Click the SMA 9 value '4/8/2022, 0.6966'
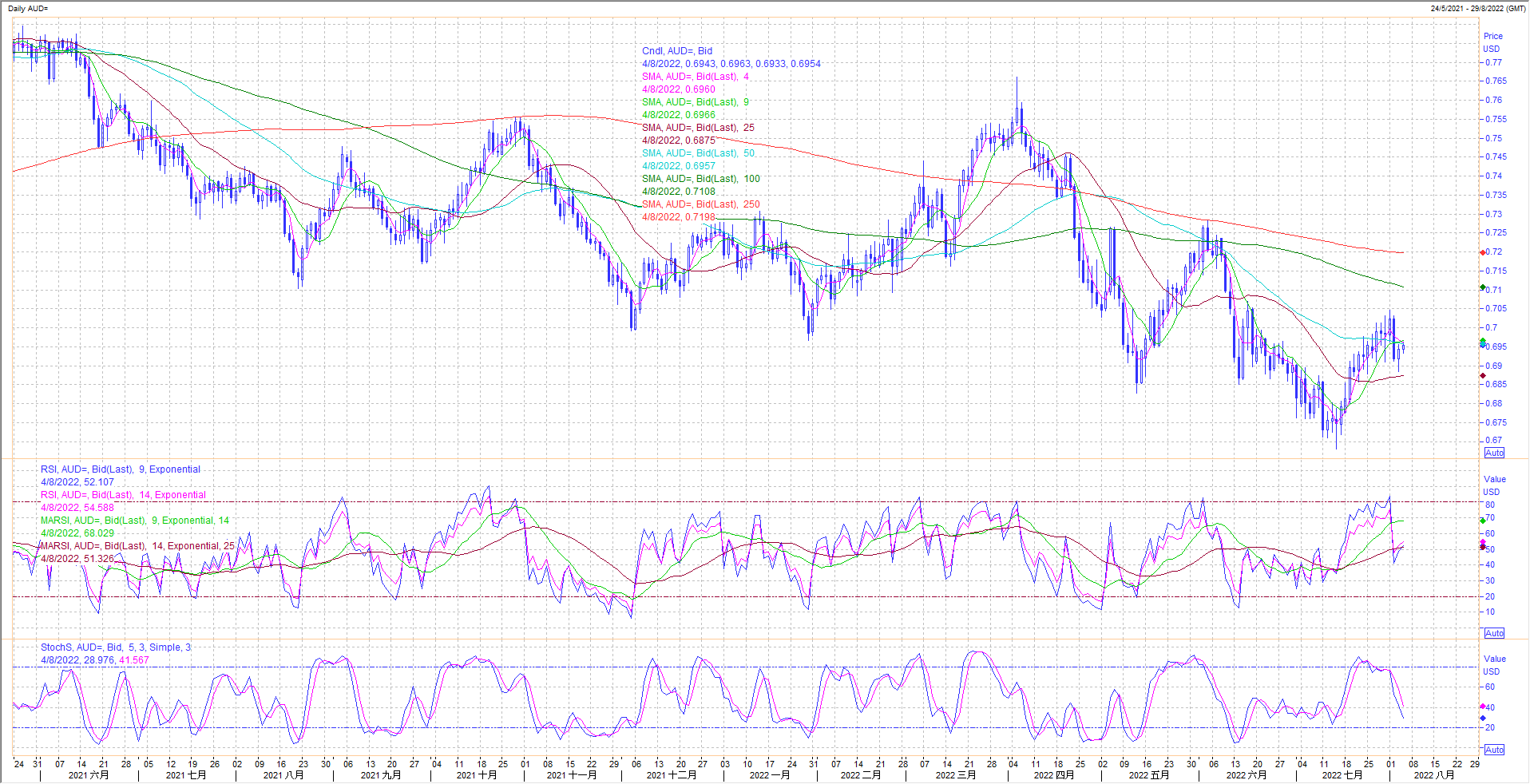This screenshot has height=784, width=1530. click(x=679, y=115)
